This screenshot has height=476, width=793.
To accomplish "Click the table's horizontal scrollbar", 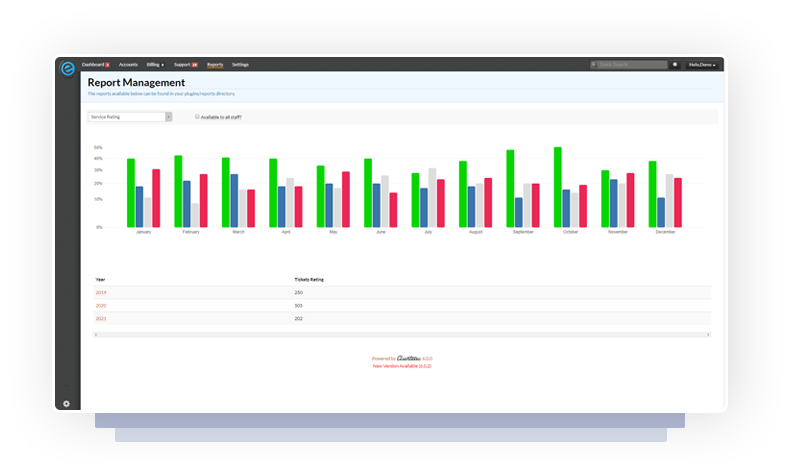I will [x=402, y=334].
